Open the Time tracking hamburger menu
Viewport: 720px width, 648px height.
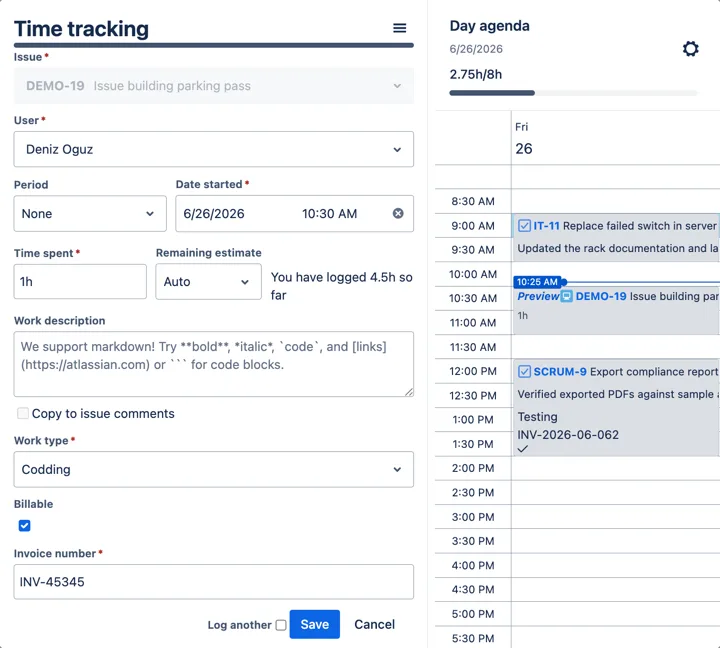[399, 28]
